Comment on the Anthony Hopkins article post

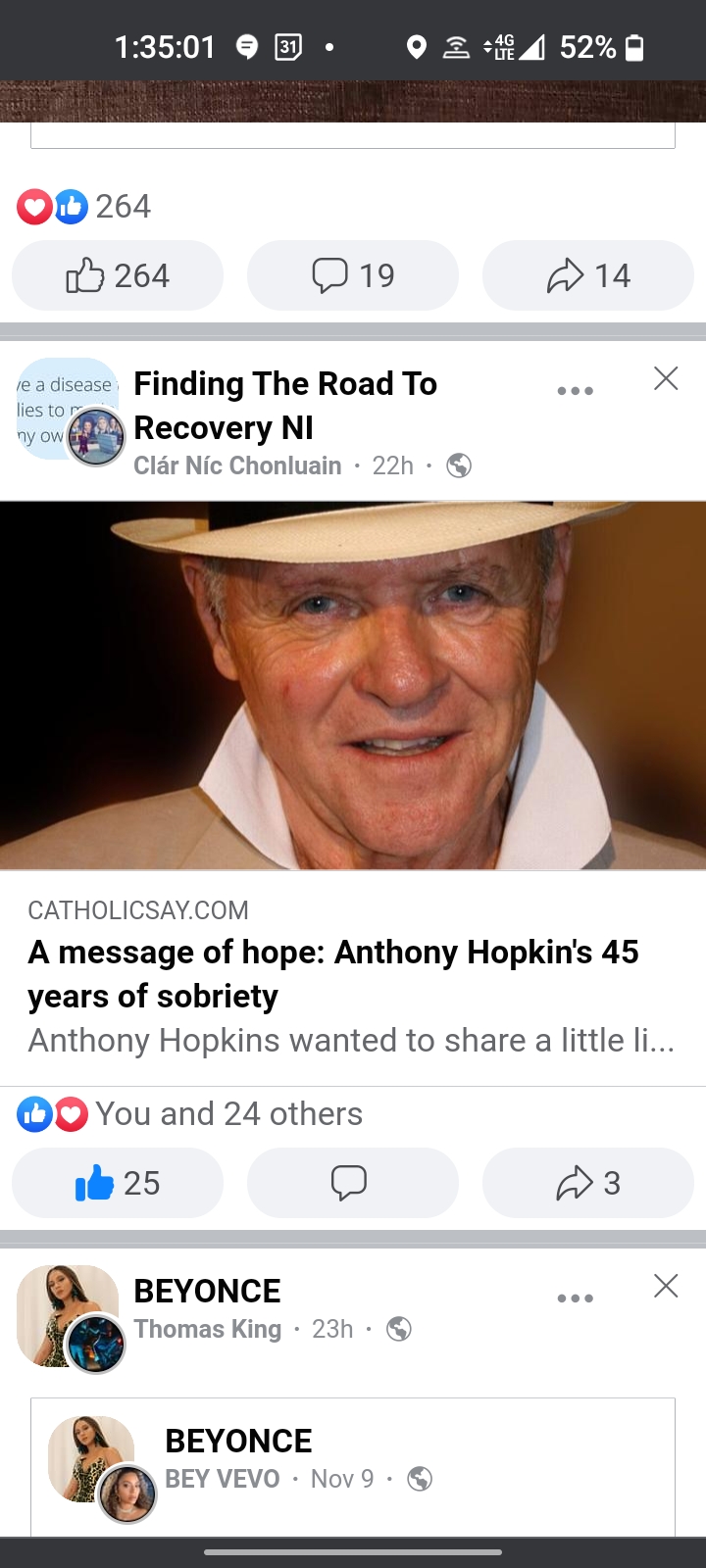coord(353,1183)
